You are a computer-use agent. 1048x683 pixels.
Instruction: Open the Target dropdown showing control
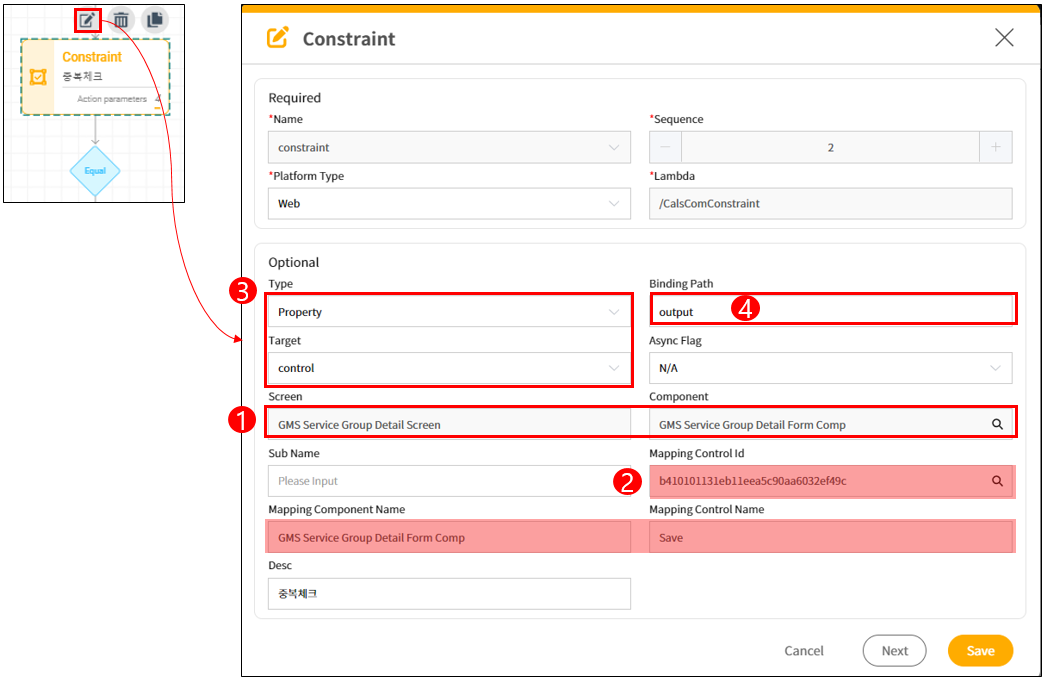449,368
